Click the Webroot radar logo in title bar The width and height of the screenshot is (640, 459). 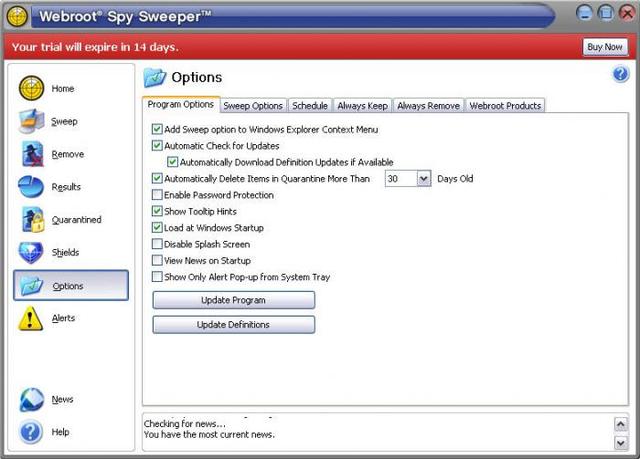[17, 17]
